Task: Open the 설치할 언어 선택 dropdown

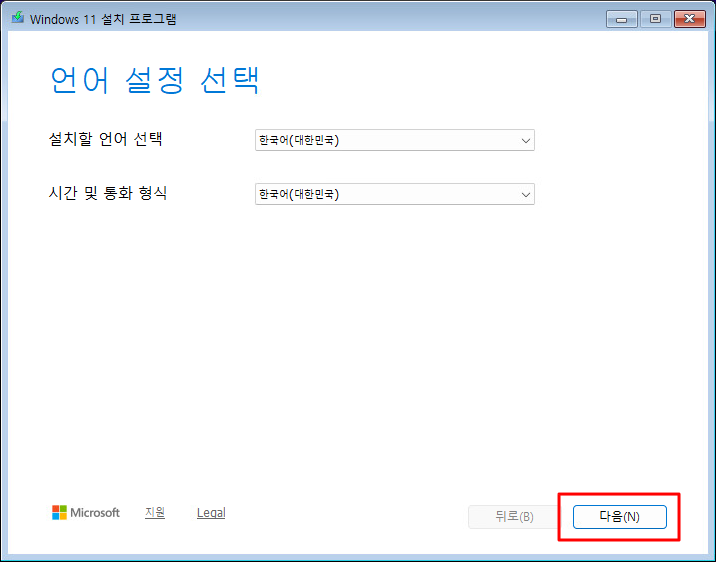Action: coord(395,140)
